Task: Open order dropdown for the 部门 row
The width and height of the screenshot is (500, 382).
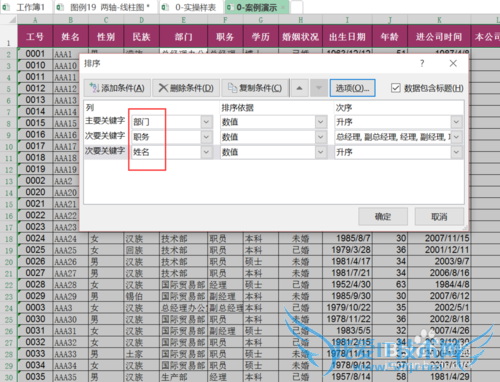Action: pyautogui.click(x=456, y=122)
